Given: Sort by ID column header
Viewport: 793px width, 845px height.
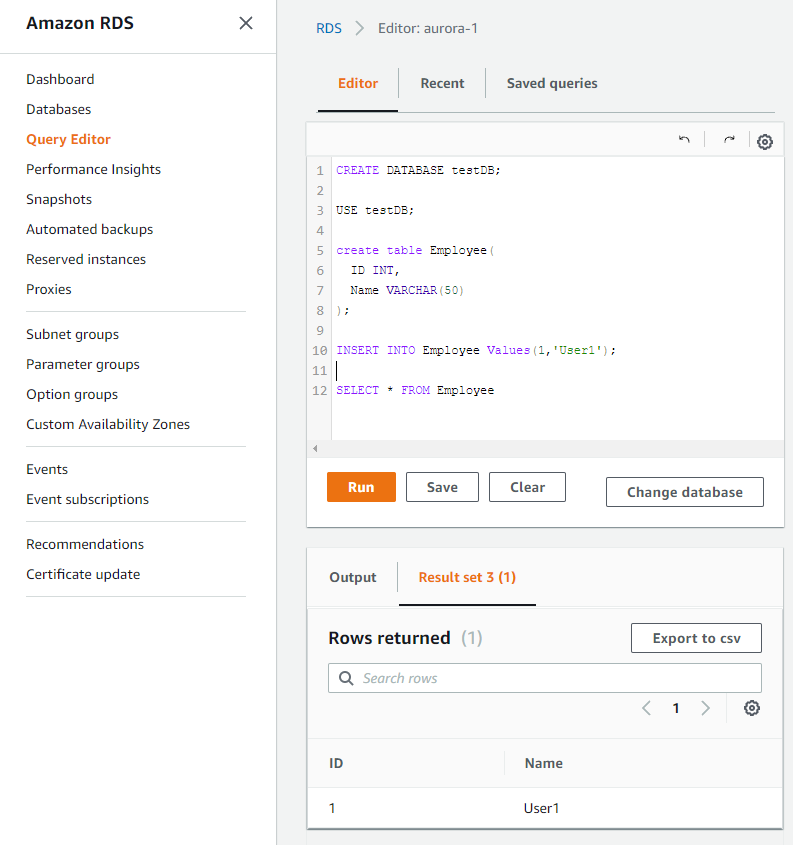Looking at the screenshot, I should [336, 763].
